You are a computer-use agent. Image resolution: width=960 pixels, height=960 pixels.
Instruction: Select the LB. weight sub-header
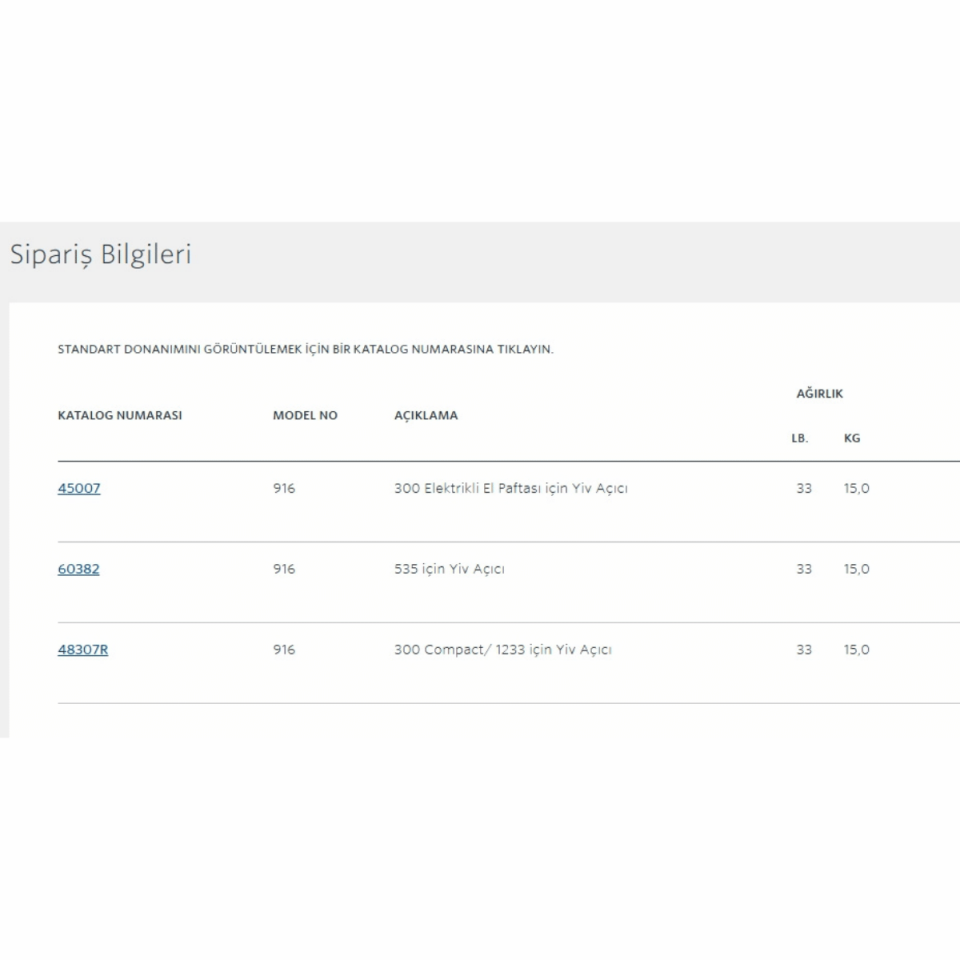799,438
